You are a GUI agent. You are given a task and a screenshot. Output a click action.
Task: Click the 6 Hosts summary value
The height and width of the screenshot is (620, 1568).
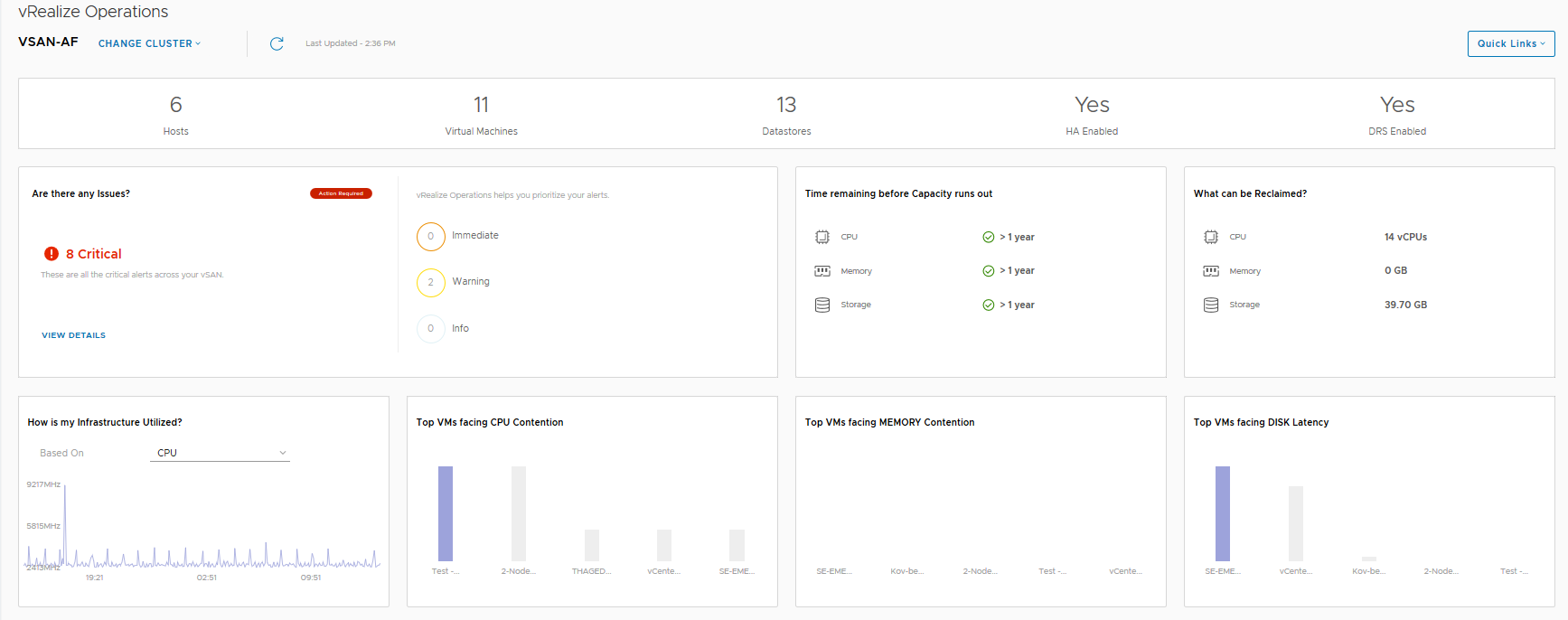pyautogui.click(x=175, y=105)
